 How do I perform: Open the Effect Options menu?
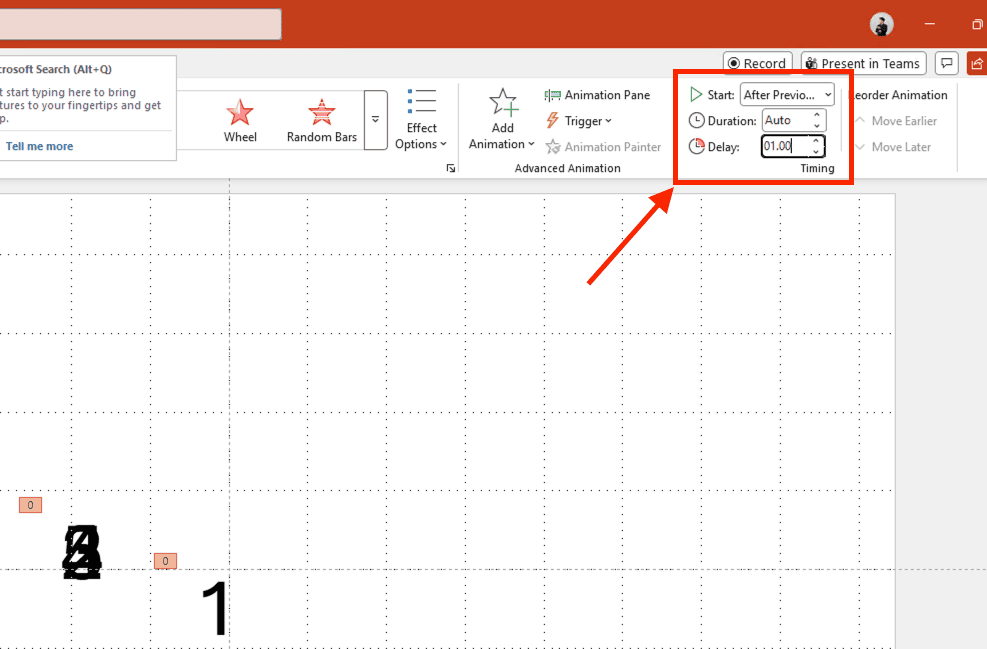[421, 120]
